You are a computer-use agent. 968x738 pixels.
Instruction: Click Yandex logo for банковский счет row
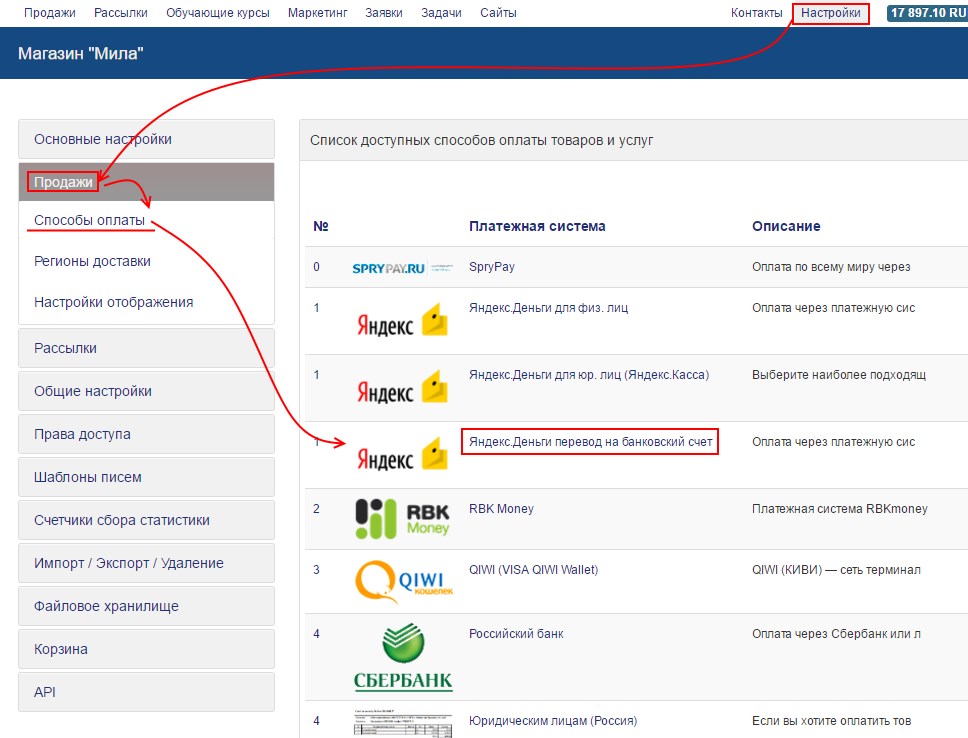tap(402, 455)
